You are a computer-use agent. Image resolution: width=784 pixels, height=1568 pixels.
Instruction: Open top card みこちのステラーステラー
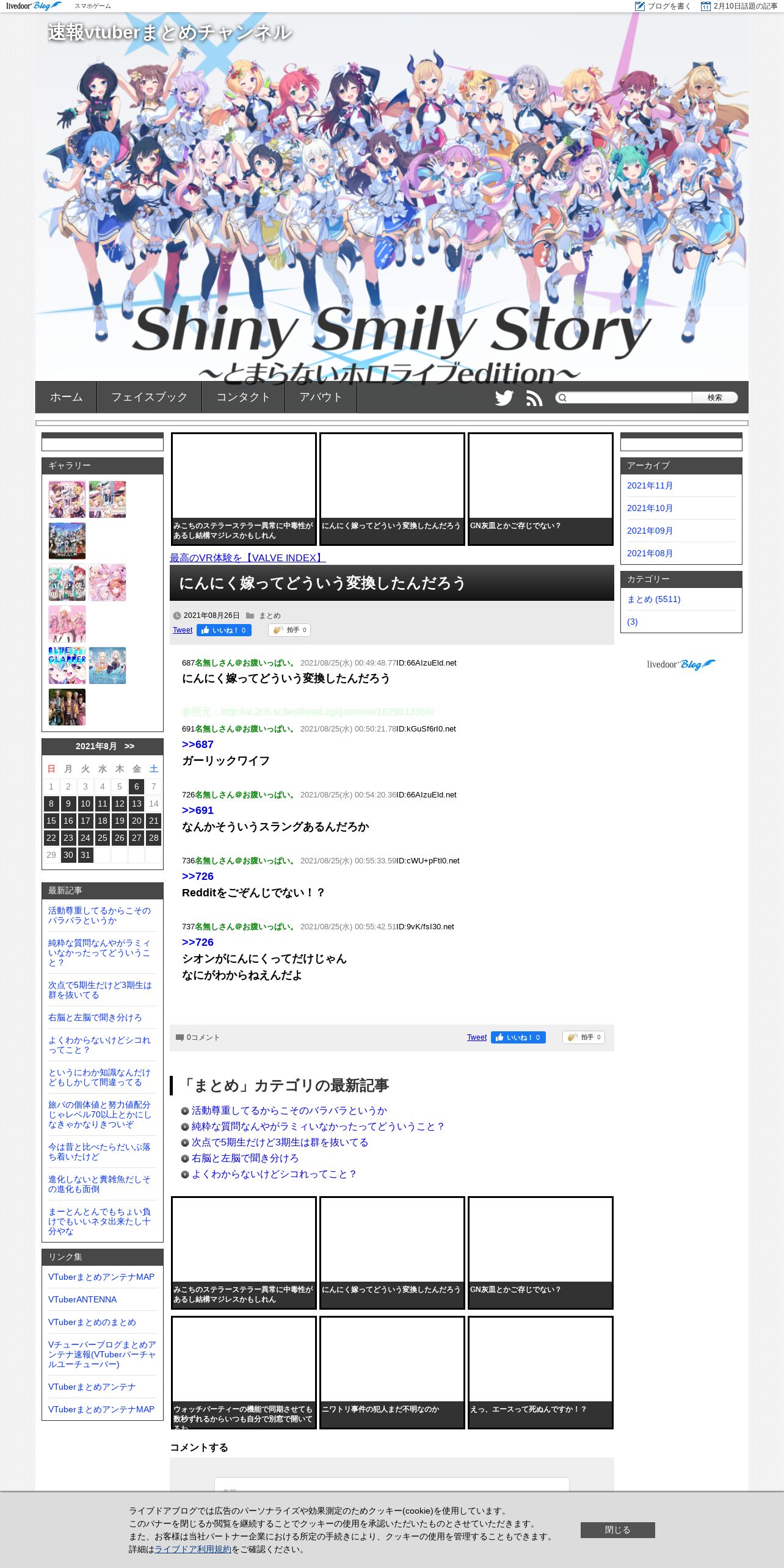(x=244, y=488)
